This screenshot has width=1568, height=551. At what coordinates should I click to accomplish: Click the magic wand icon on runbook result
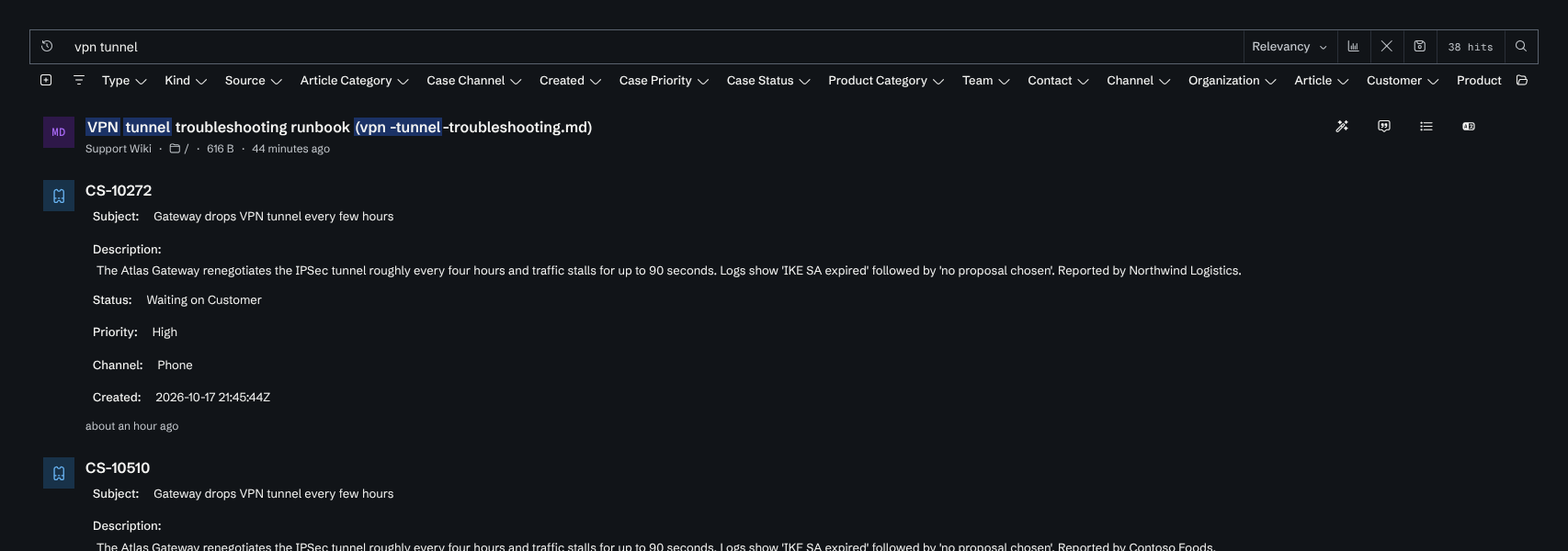[1342, 126]
